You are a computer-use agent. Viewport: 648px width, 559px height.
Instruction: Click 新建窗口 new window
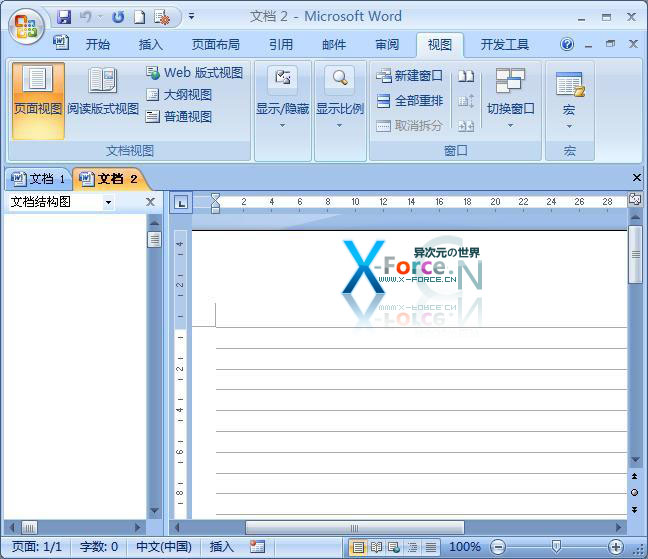coord(409,76)
